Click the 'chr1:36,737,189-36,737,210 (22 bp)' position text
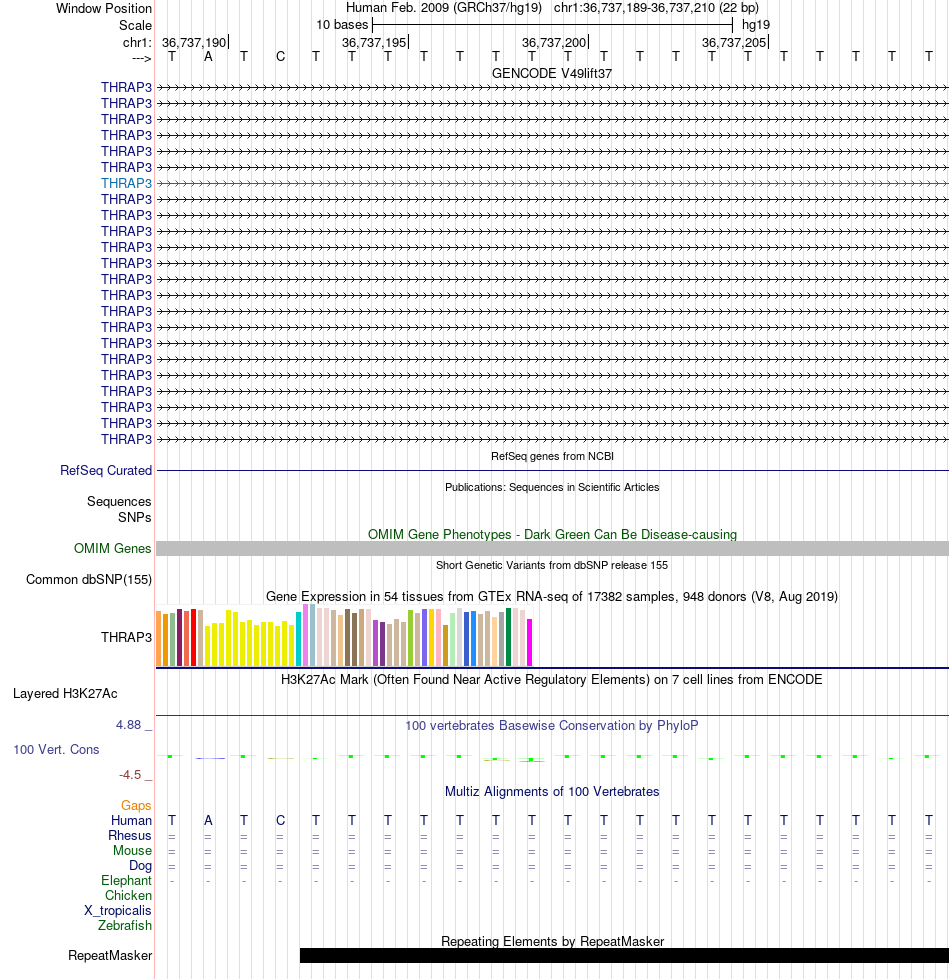The height and width of the screenshot is (979, 950). tap(656, 8)
